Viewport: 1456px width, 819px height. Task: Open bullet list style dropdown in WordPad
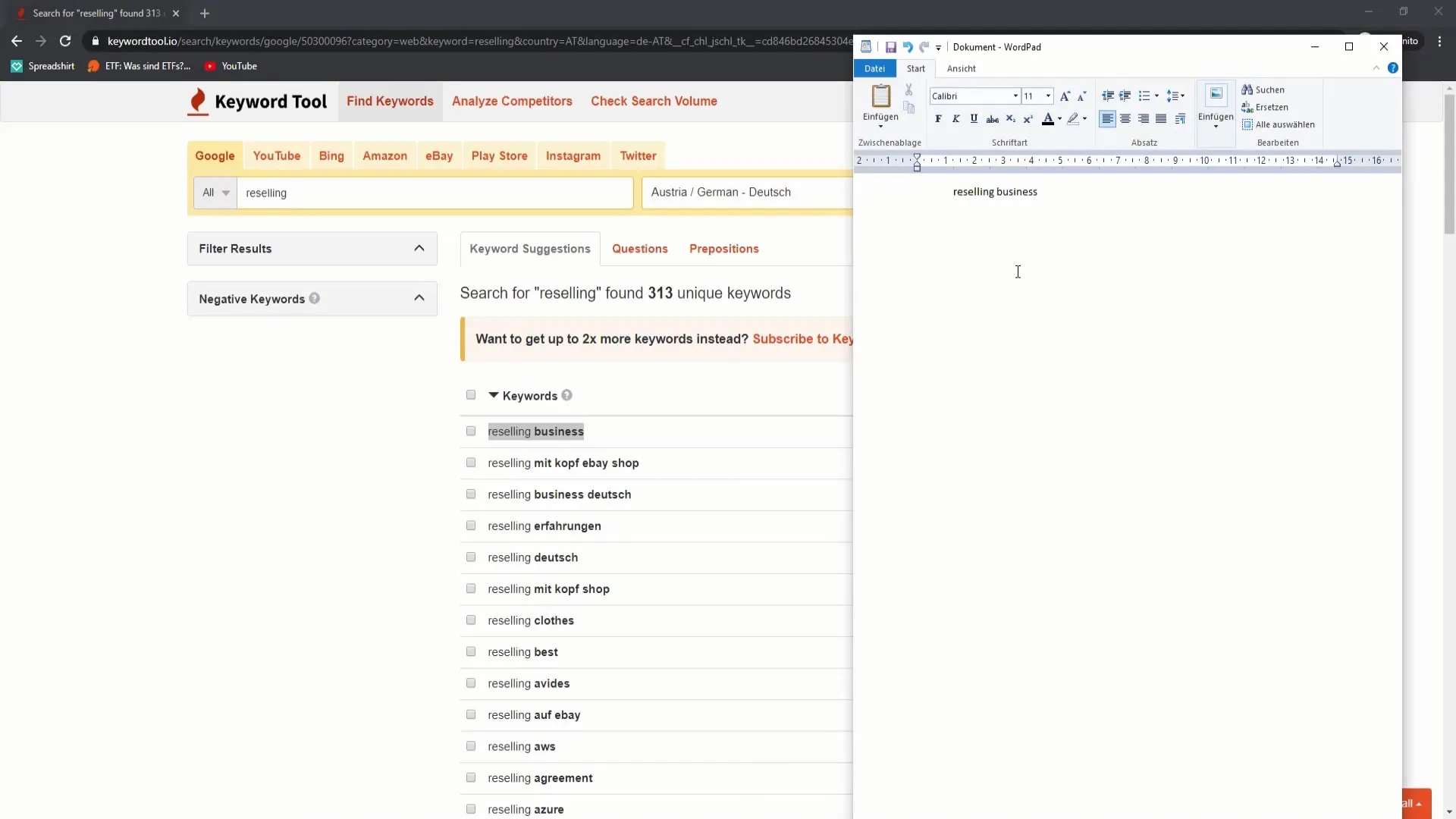[x=1156, y=96]
